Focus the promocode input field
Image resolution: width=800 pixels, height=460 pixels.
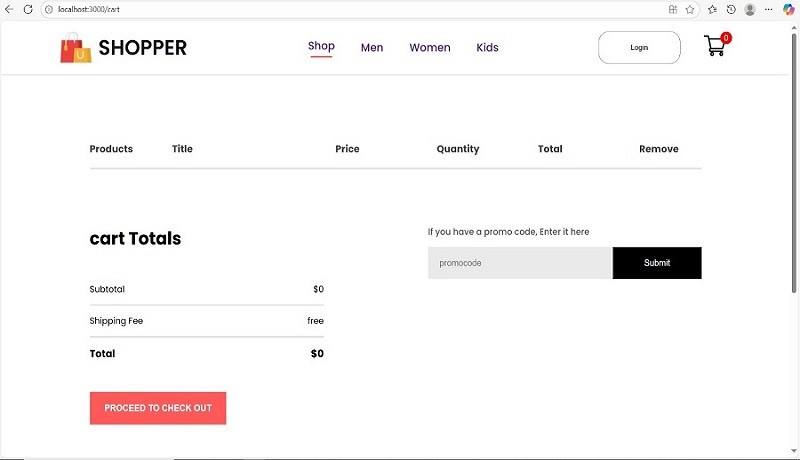click(x=520, y=263)
